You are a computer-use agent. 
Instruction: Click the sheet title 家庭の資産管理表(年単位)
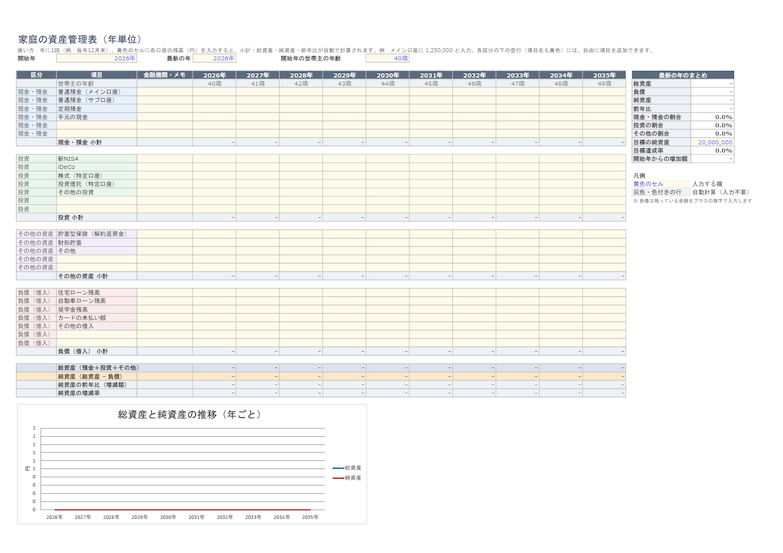(80, 39)
